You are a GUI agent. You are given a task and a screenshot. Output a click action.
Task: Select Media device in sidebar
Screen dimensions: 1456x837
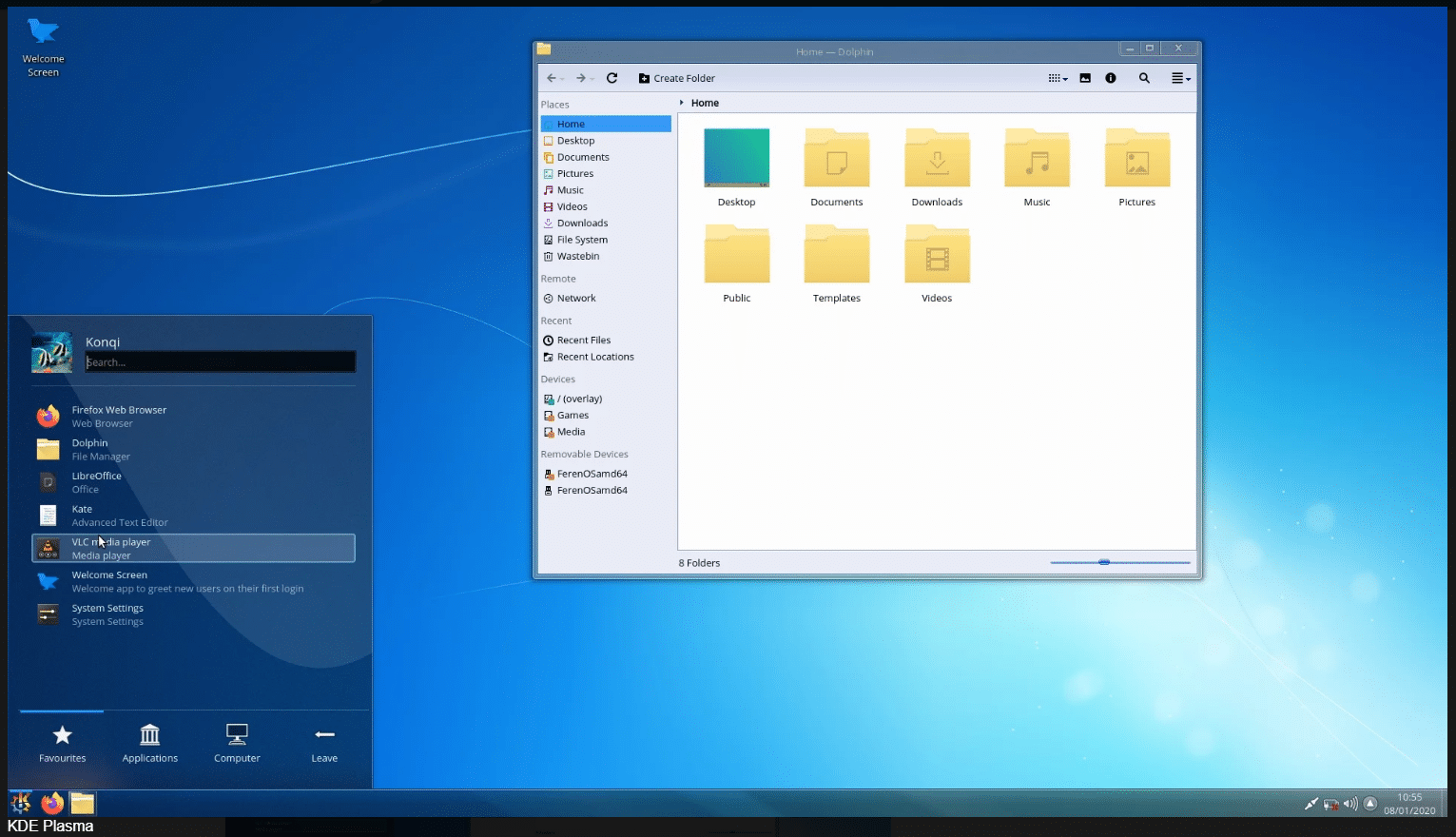[606, 432]
